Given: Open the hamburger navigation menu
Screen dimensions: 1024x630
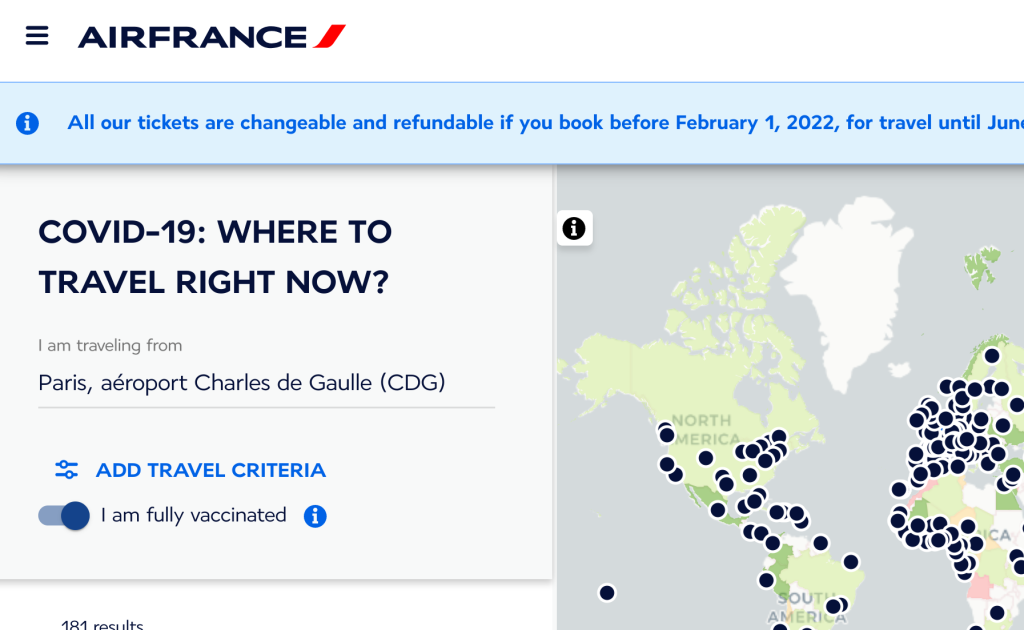Looking at the screenshot, I should [37, 36].
